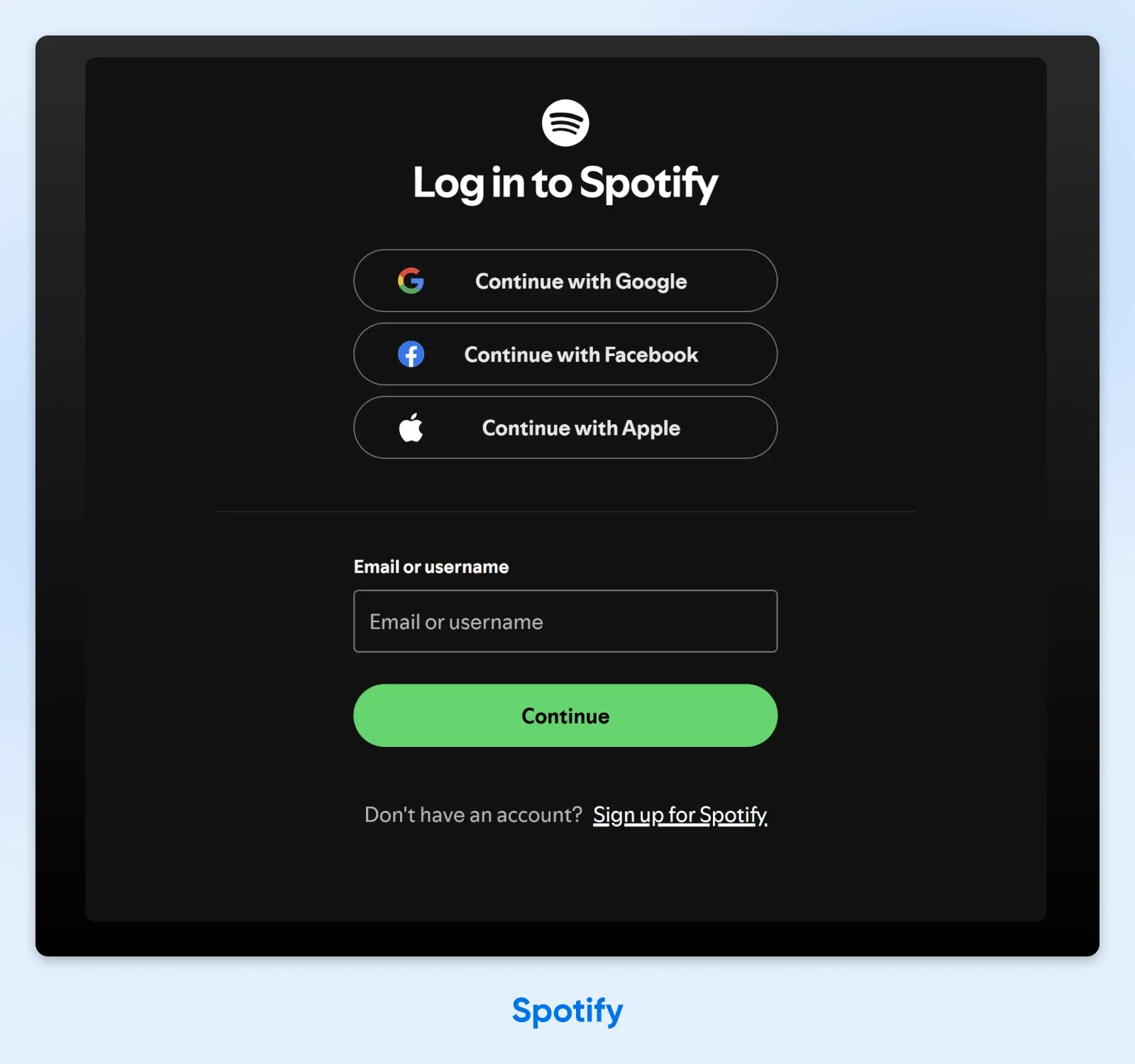
Task: Click the word Spotify in the login heading
Action: click(648, 184)
